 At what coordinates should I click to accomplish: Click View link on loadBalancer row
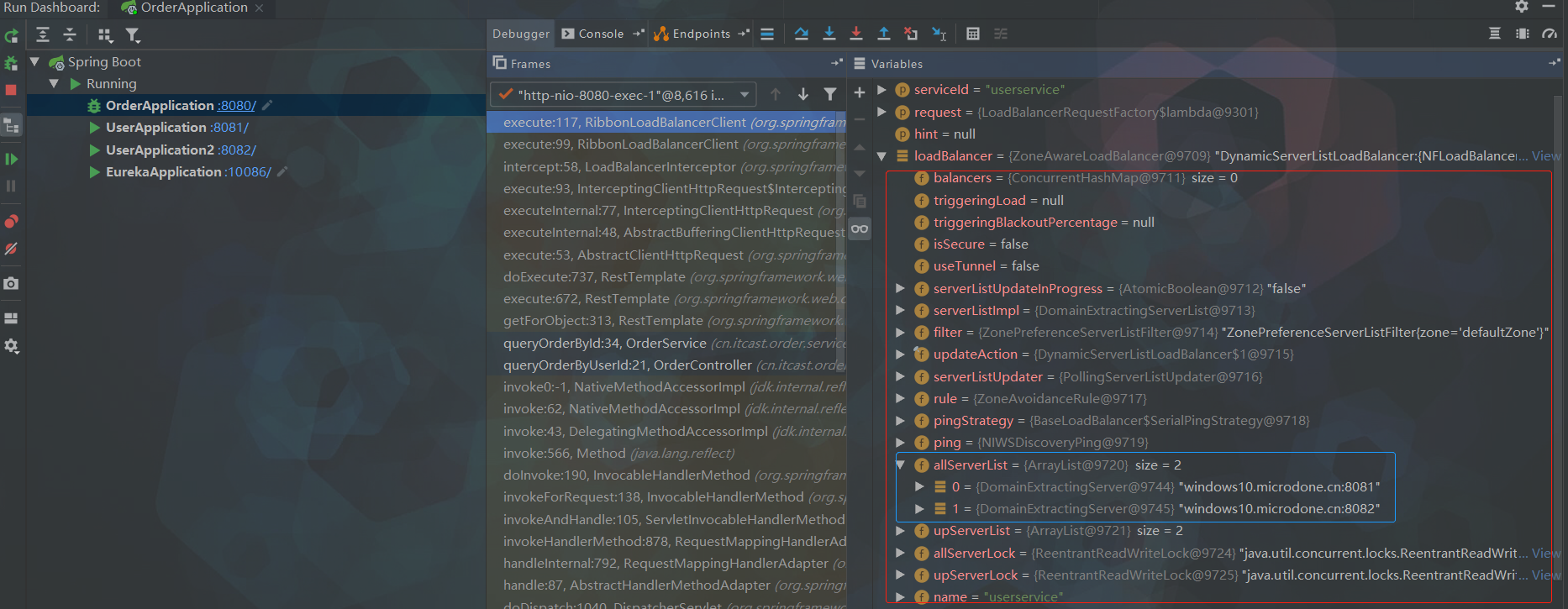click(1546, 156)
